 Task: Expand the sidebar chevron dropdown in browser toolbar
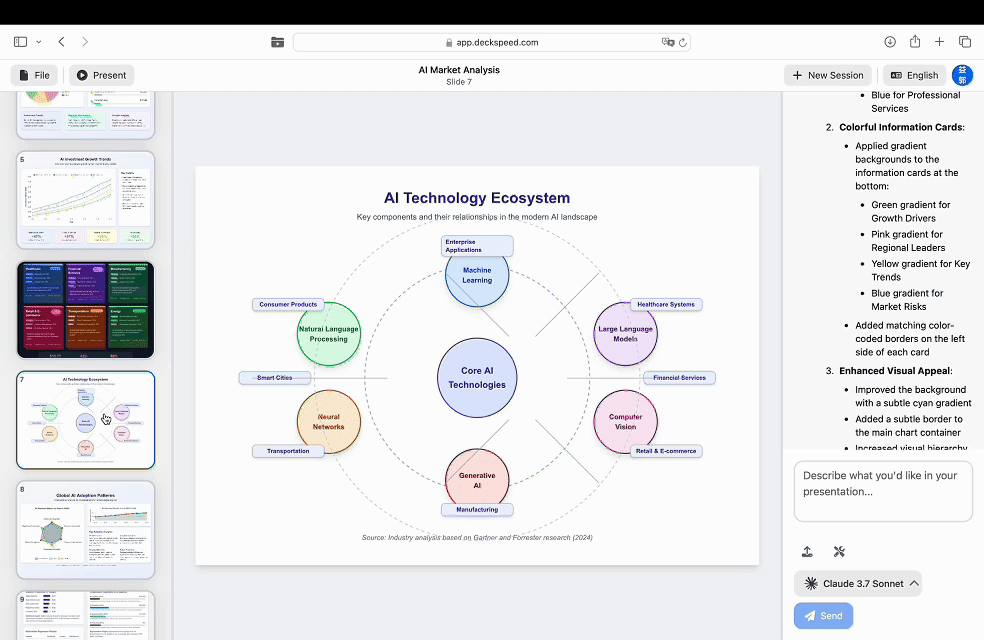(39, 42)
